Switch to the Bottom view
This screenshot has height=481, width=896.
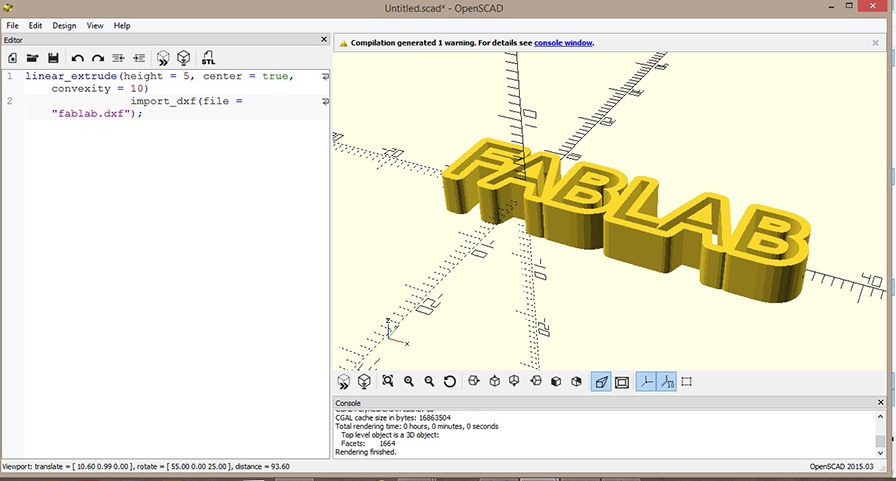pyautogui.click(x=514, y=381)
